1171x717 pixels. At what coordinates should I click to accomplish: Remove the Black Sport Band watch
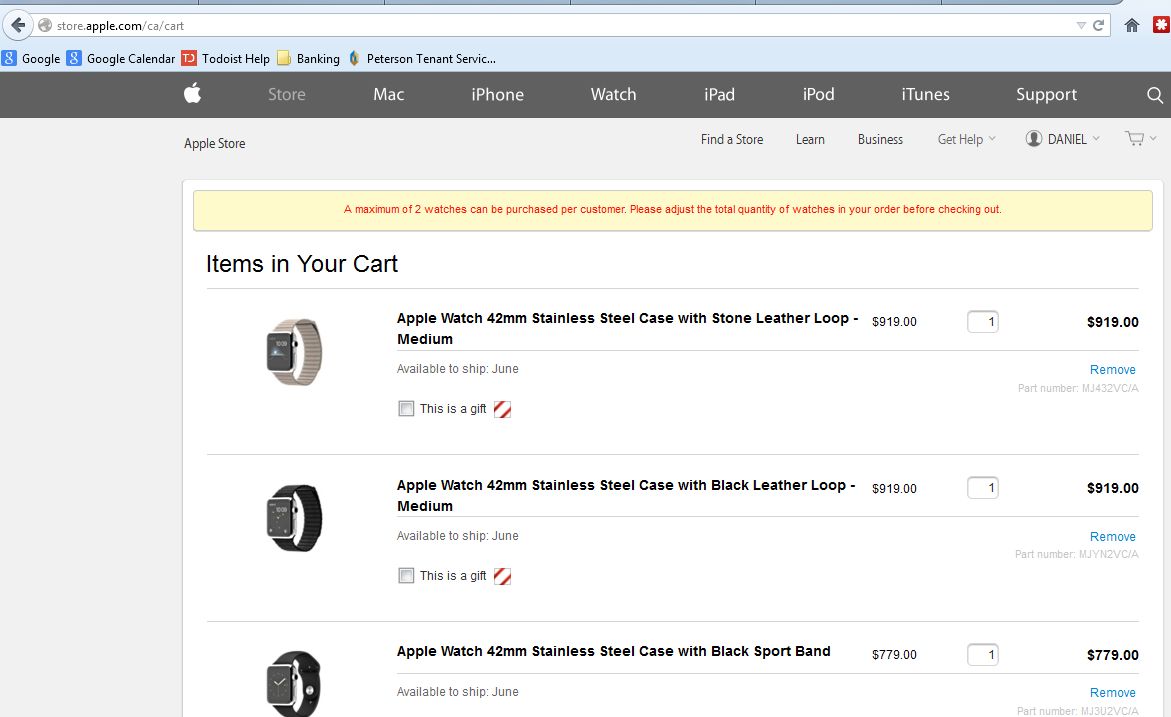pos(1112,692)
